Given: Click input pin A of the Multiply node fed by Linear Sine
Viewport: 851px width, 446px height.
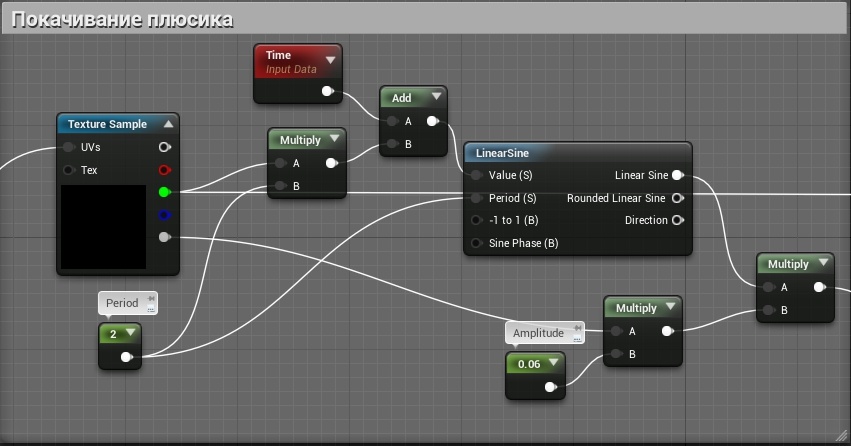Looking at the screenshot, I should point(769,287).
